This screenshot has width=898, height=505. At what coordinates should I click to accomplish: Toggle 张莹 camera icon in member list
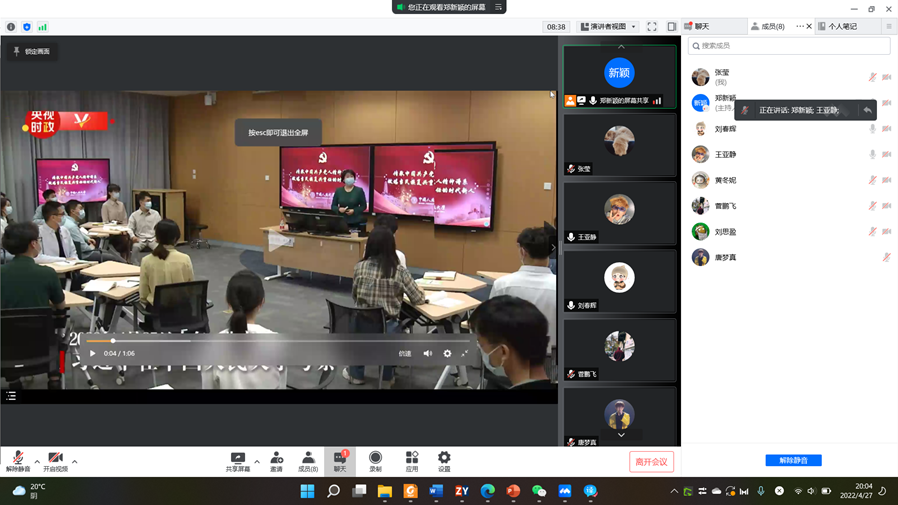pyautogui.click(x=887, y=77)
